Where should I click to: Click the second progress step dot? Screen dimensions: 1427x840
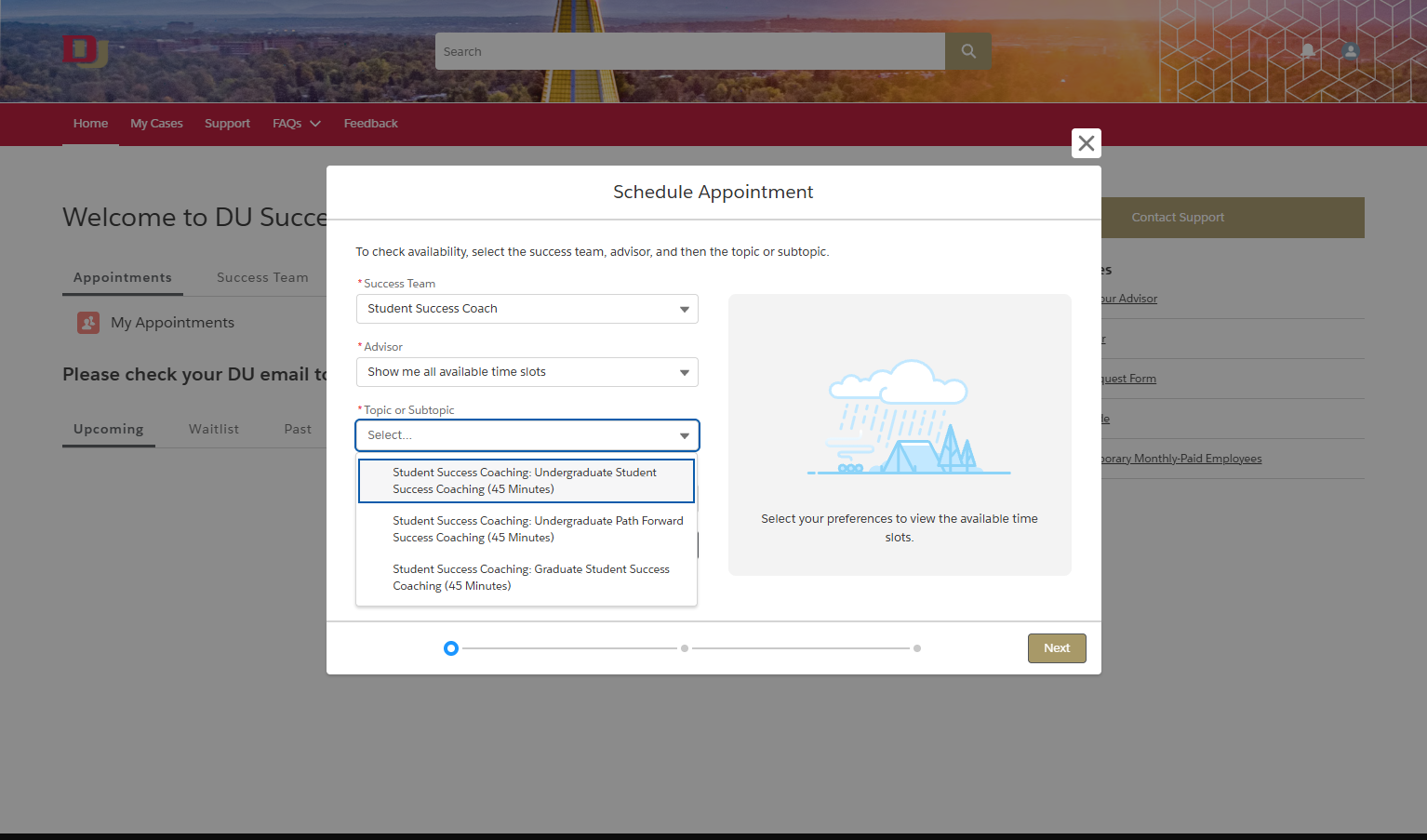coord(685,648)
